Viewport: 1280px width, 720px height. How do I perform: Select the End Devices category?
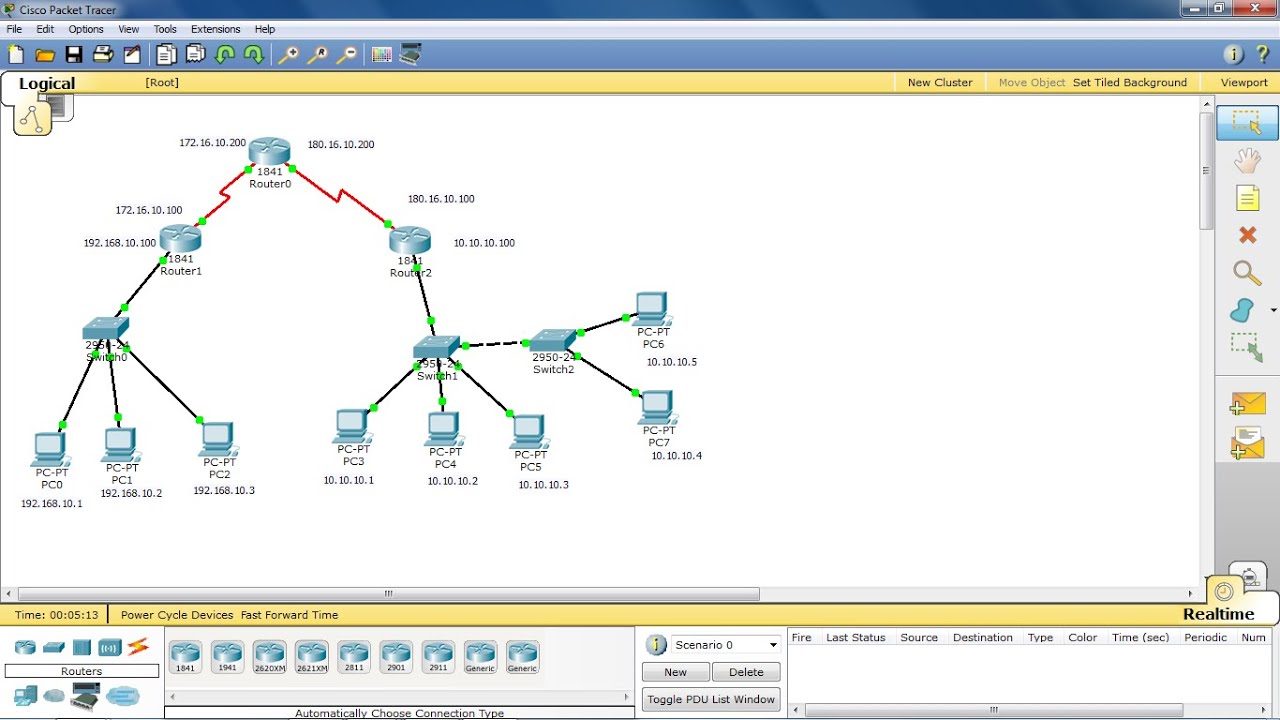[x=25, y=695]
